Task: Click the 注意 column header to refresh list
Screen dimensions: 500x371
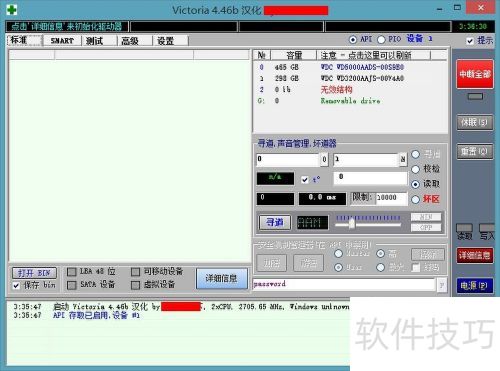Action: point(373,55)
